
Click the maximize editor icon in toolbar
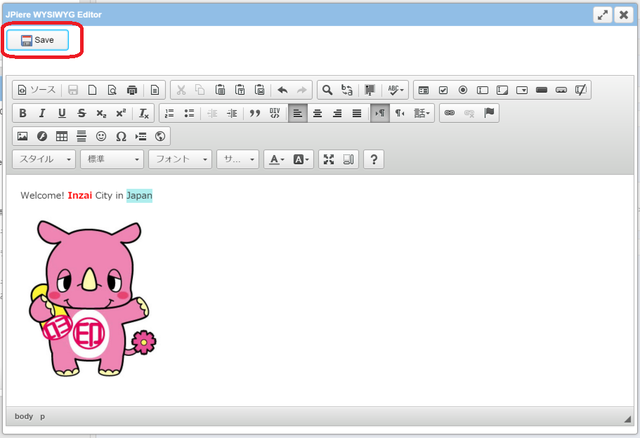pos(328,159)
